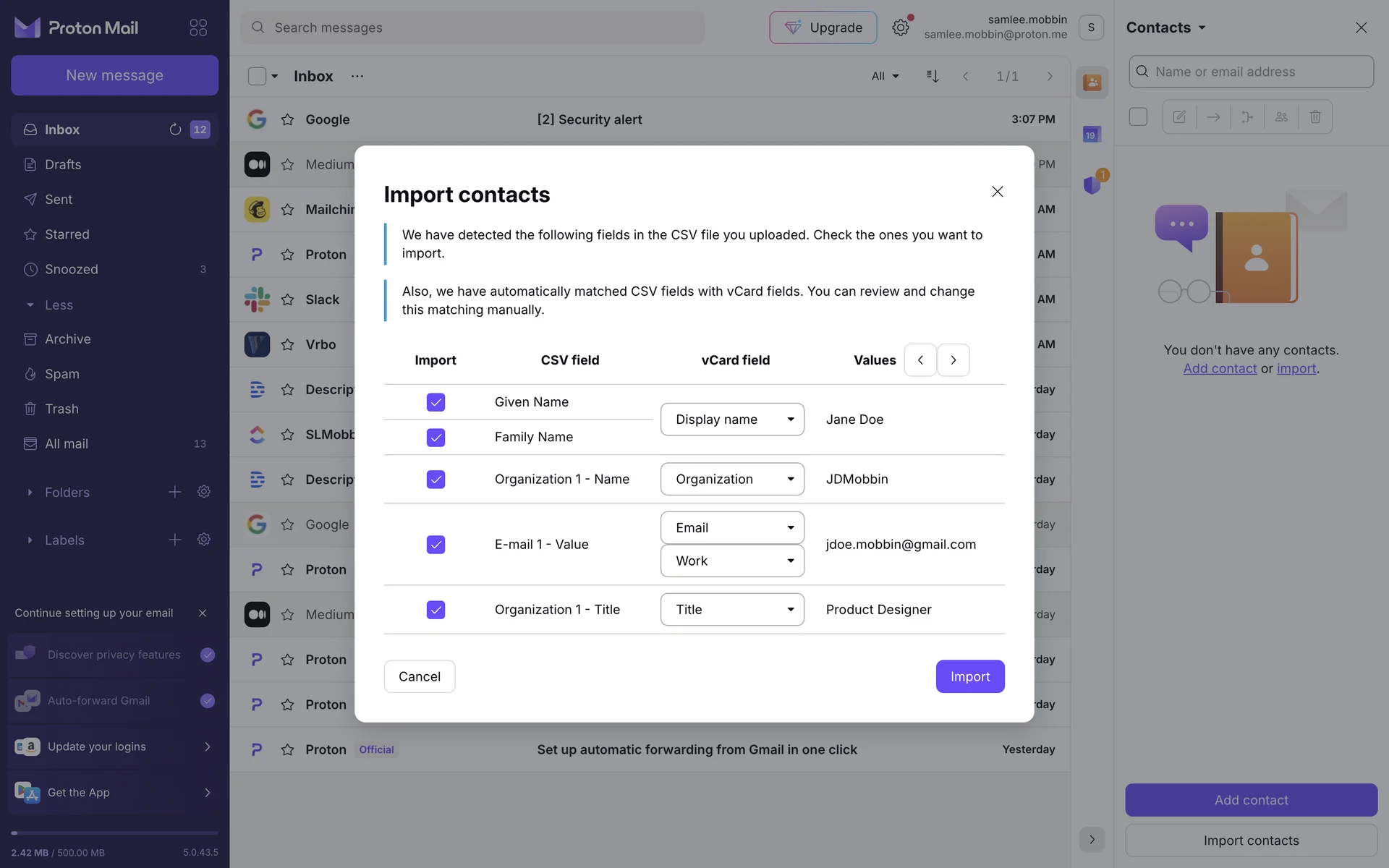Click the Contacts side panel icon
Image resolution: width=1389 pixels, height=868 pixels.
tap(1092, 82)
